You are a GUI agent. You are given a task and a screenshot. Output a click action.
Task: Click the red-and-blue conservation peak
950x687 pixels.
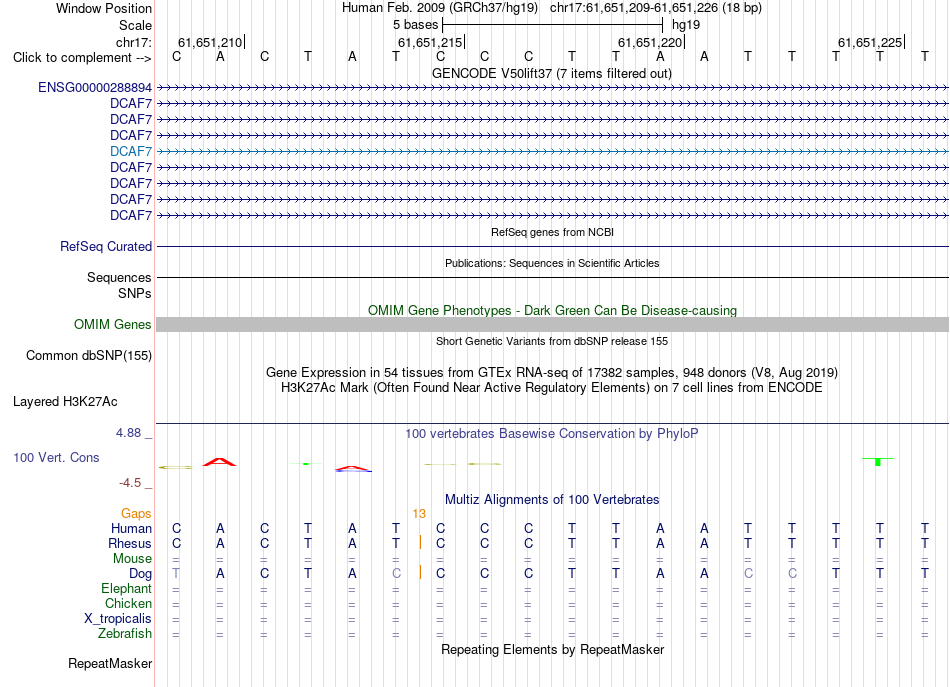353,468
